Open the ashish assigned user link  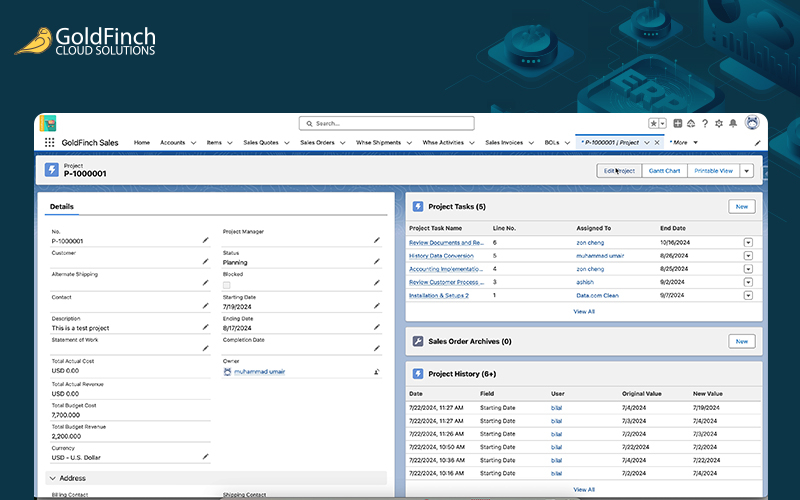(x=585, y=282)
